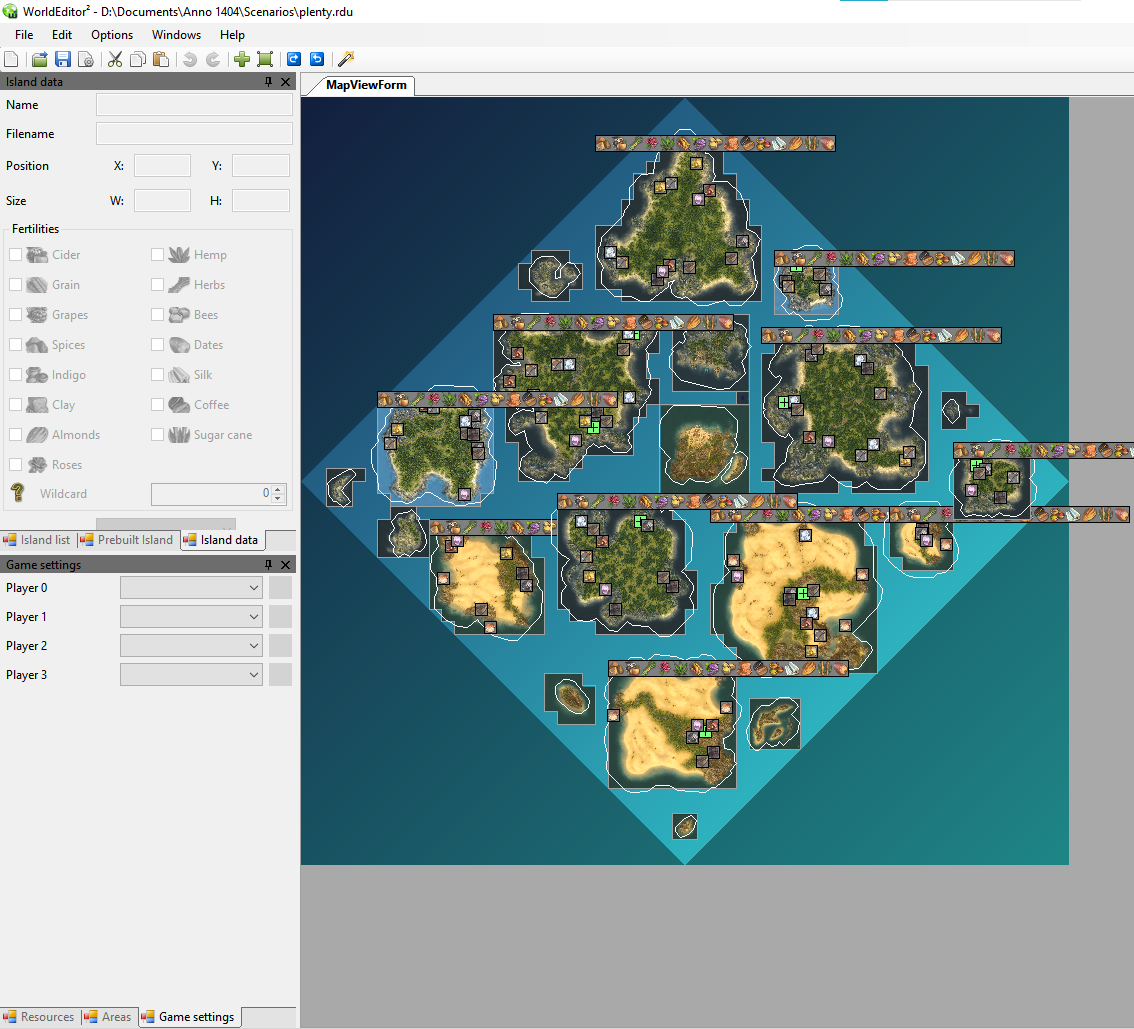
Task: Click the blue rotate counterclockwise icon
Action: pyautogui.click(x=317, y=59)
